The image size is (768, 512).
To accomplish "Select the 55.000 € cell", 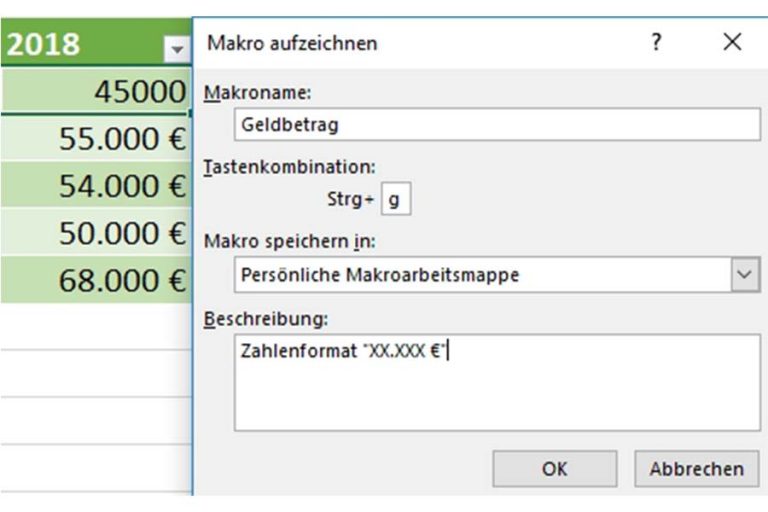I will [x=95, y=139].
